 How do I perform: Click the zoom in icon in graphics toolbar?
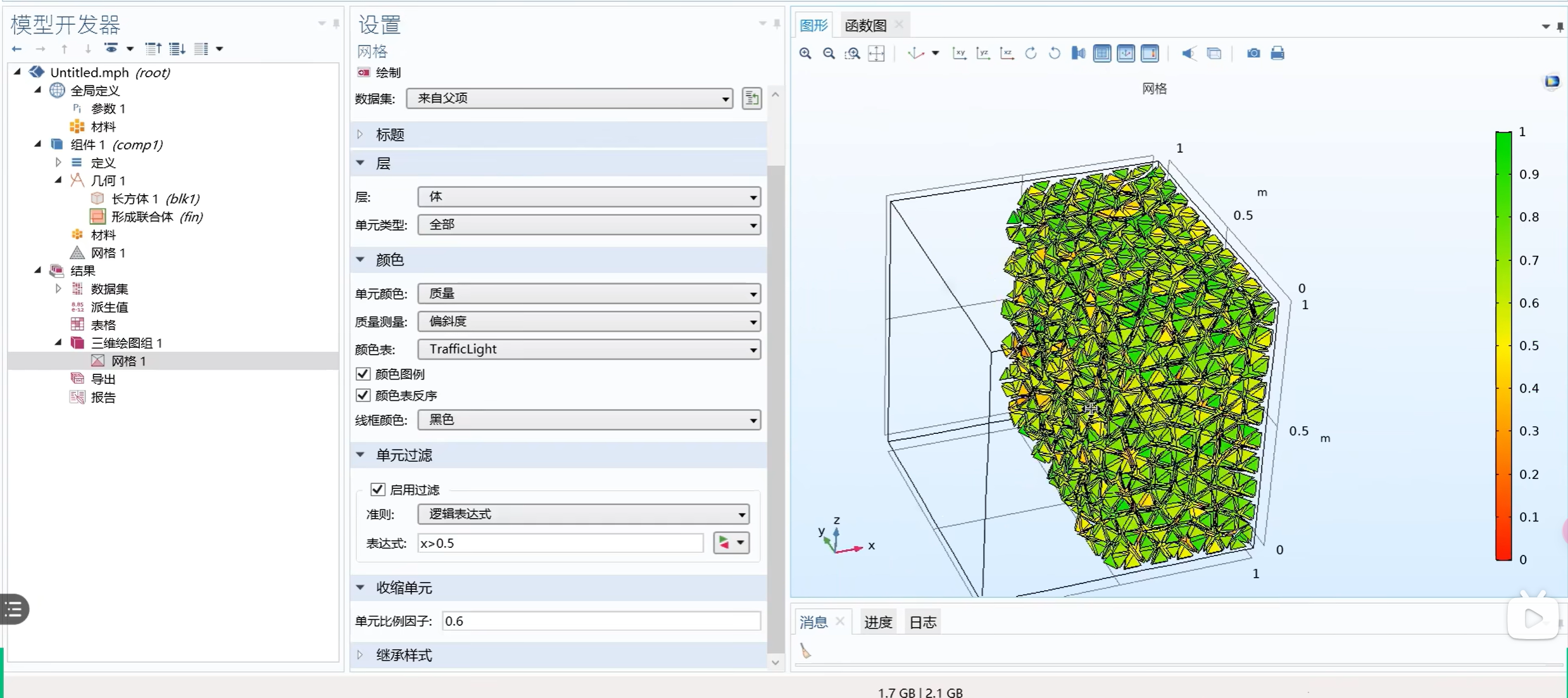click(805, 54)
